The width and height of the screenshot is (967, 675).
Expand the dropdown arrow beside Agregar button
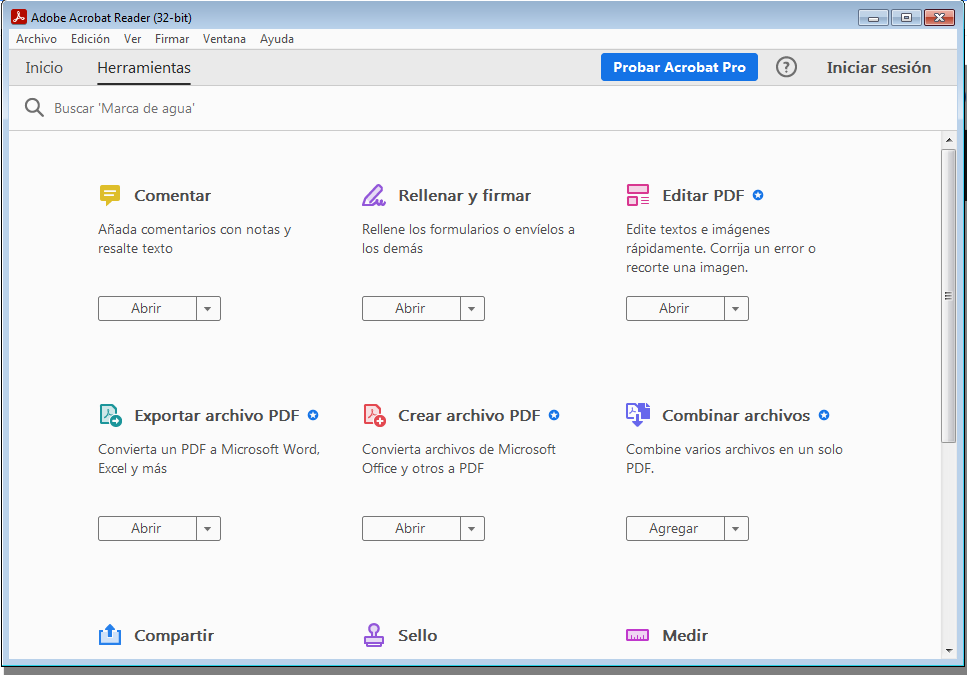pos(736,528)
